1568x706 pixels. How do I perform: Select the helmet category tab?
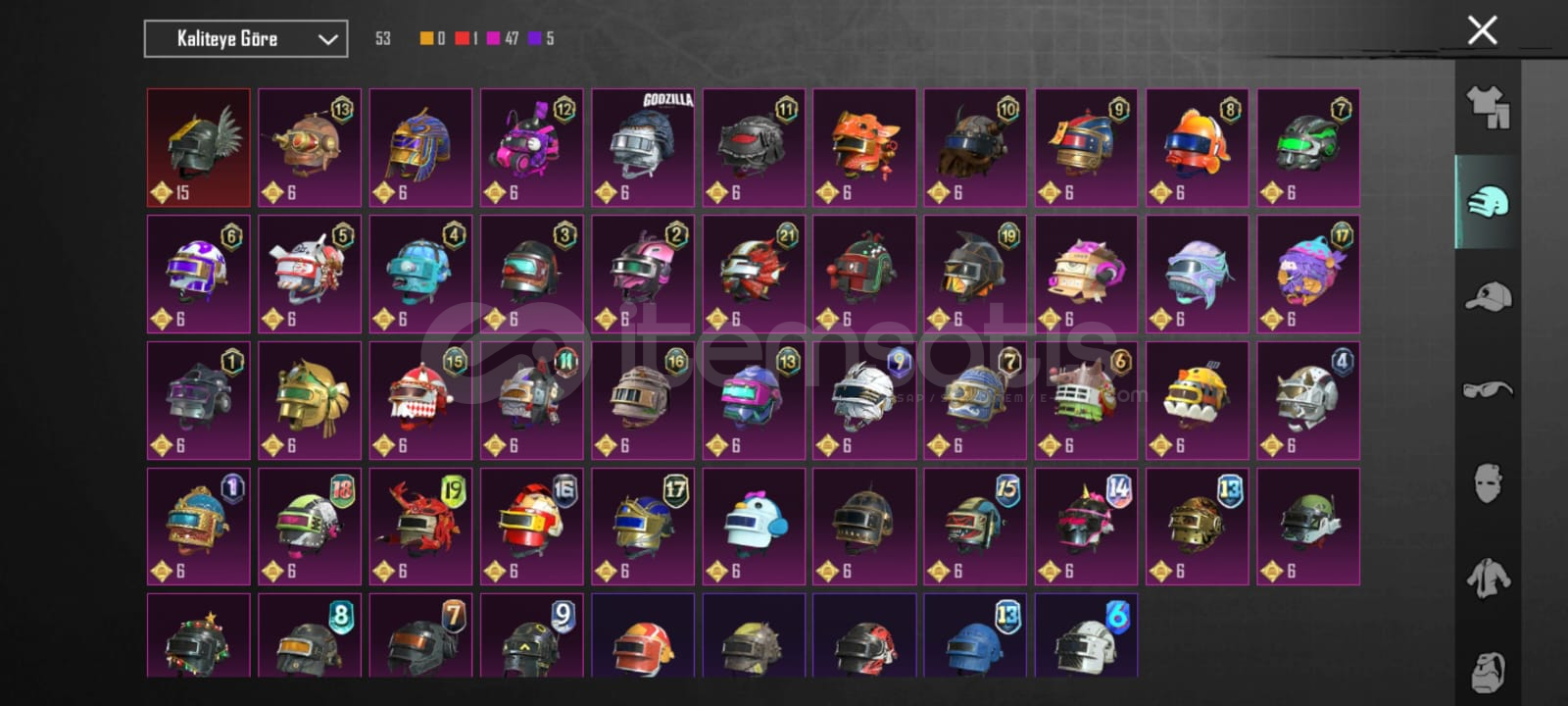click(x=1487, y=202)
